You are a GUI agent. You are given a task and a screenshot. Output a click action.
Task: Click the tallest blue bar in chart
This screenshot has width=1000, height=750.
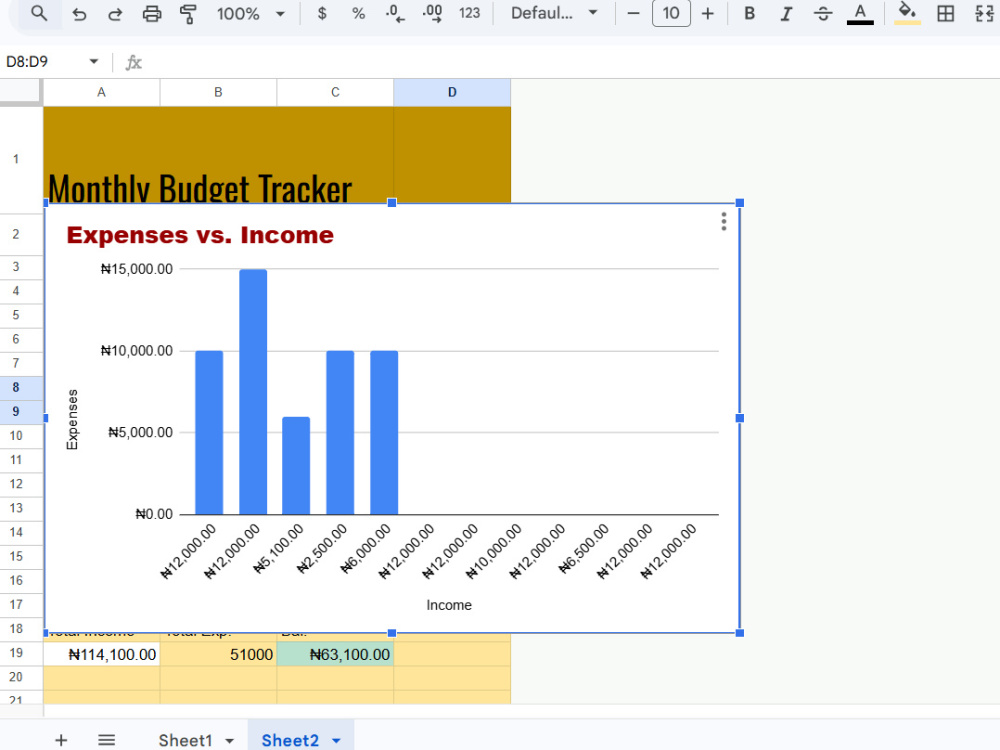(x=253, y=392)
